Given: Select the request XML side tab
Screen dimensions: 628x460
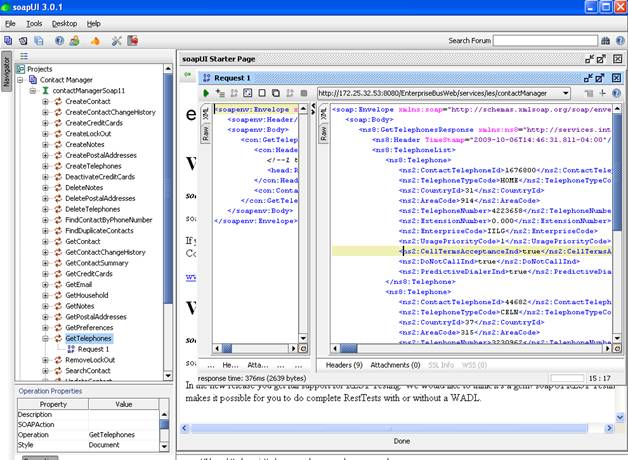Looking at the screenshot, I should coord(205,114).
